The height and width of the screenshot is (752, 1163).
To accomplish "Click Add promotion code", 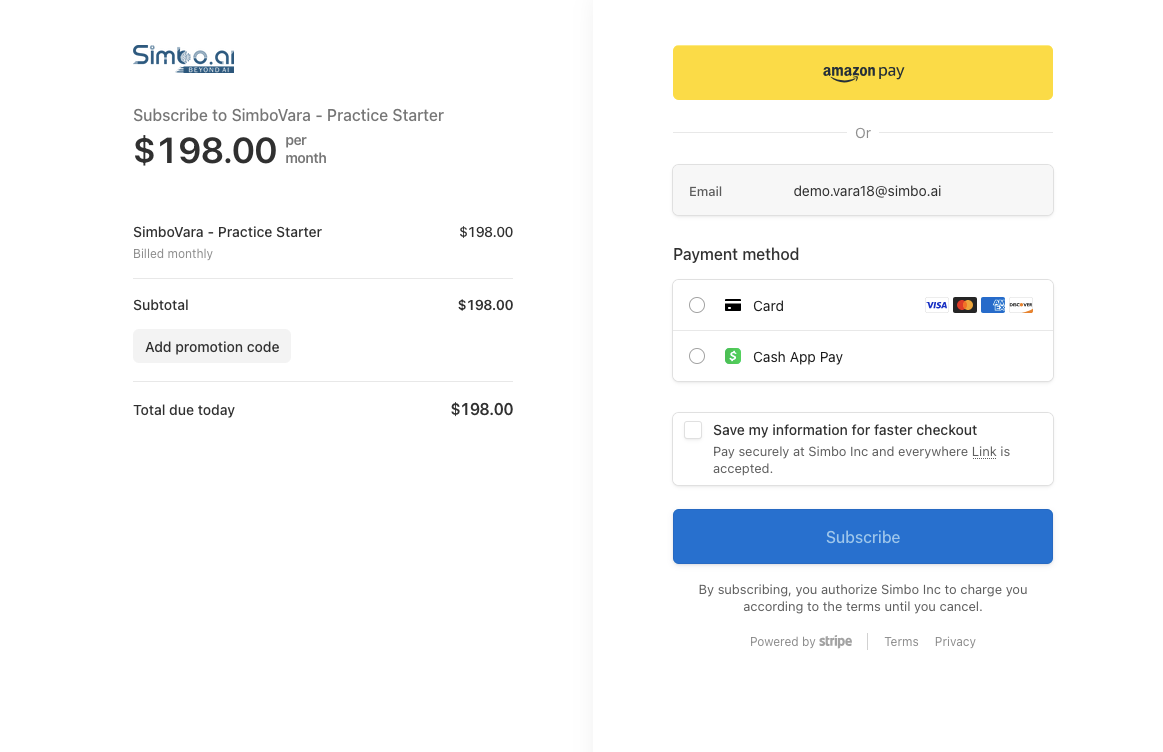I will click(x=212, y=347).
